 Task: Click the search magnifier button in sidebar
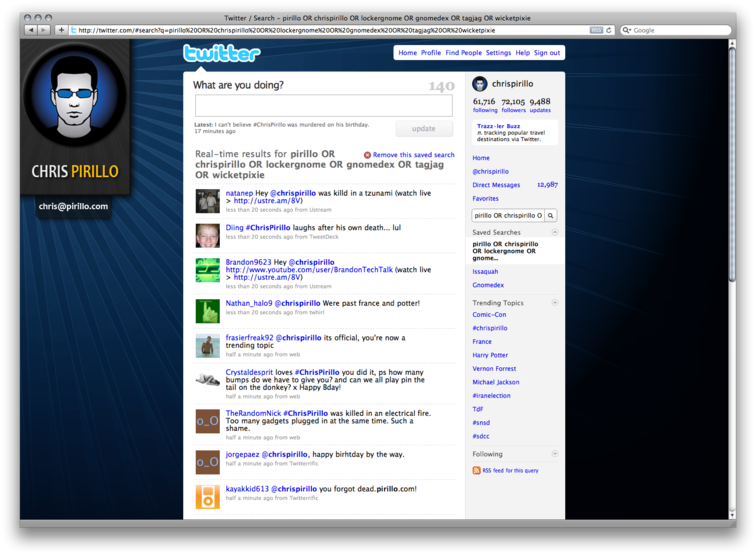(x=551, y=216)
